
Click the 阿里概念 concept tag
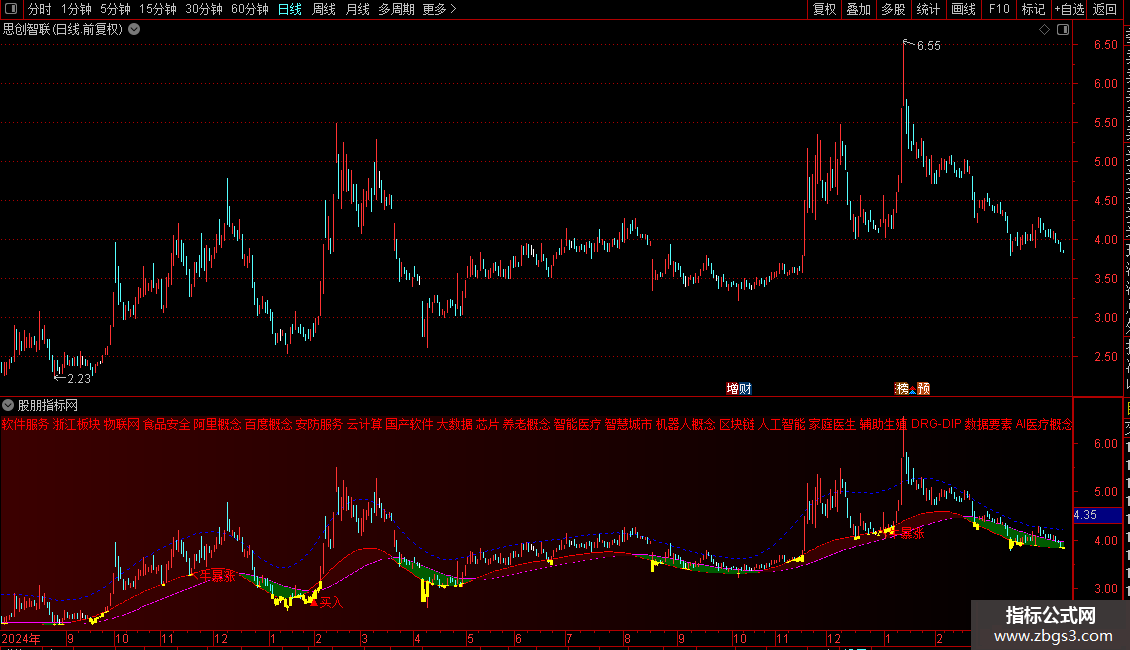point(218,424)
